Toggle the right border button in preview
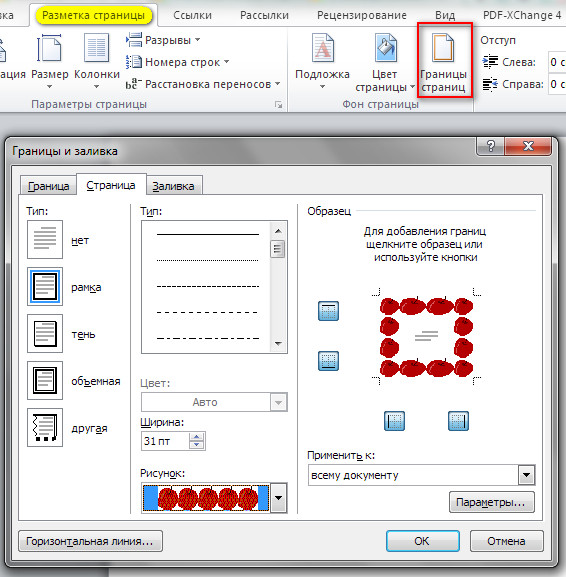 pos(459,421)
